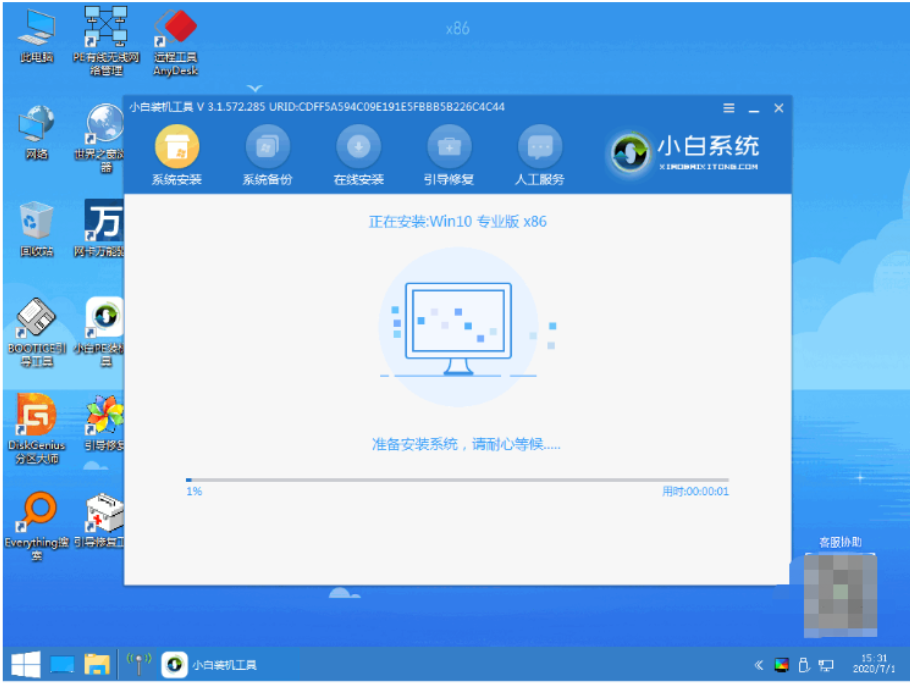The width and height of the screenshot is (910, 684).
Task: Open 网络 desktop icon
Action: pos(37,132)
